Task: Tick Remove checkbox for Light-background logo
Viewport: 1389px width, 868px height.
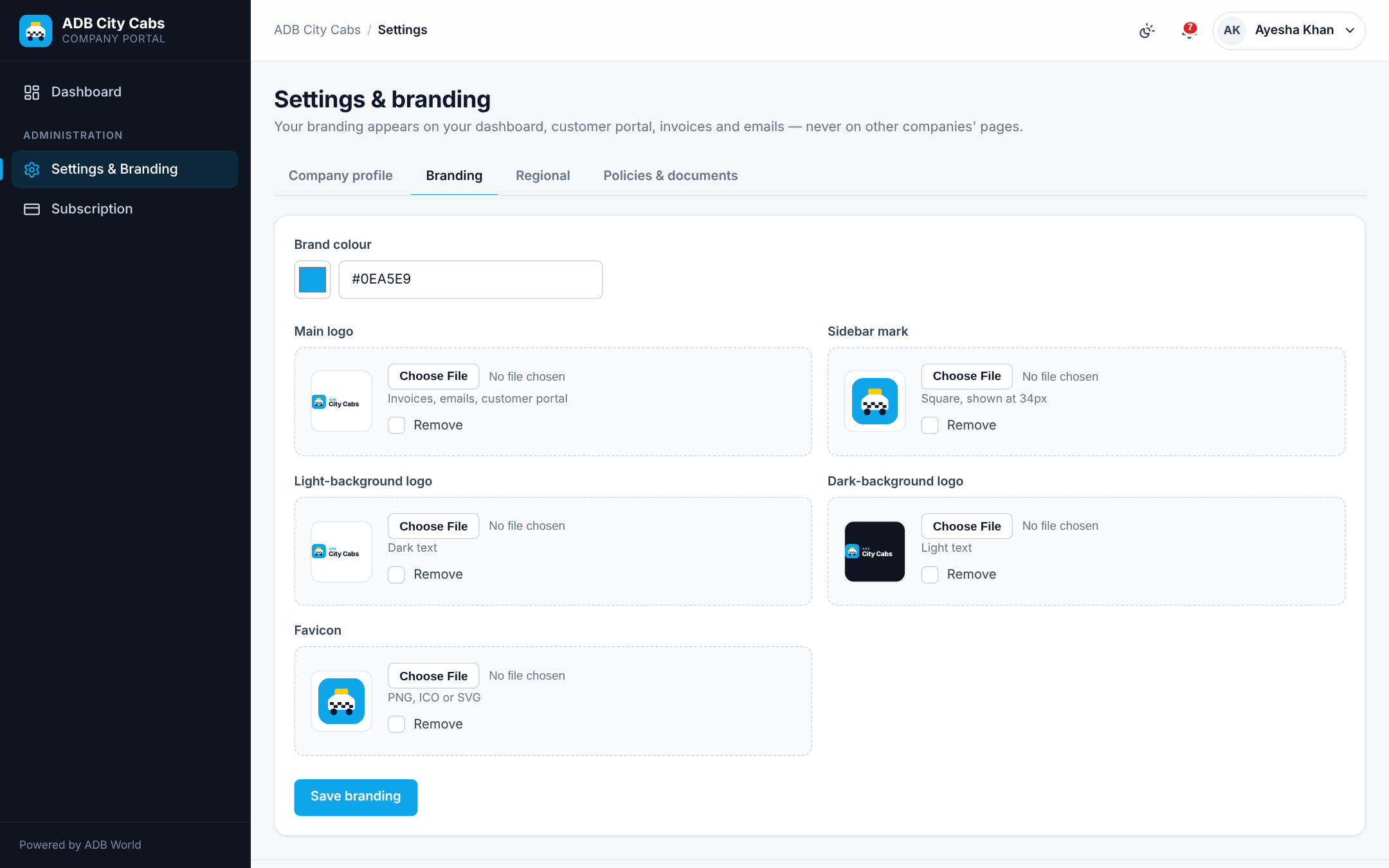Action: click(397, 574)
